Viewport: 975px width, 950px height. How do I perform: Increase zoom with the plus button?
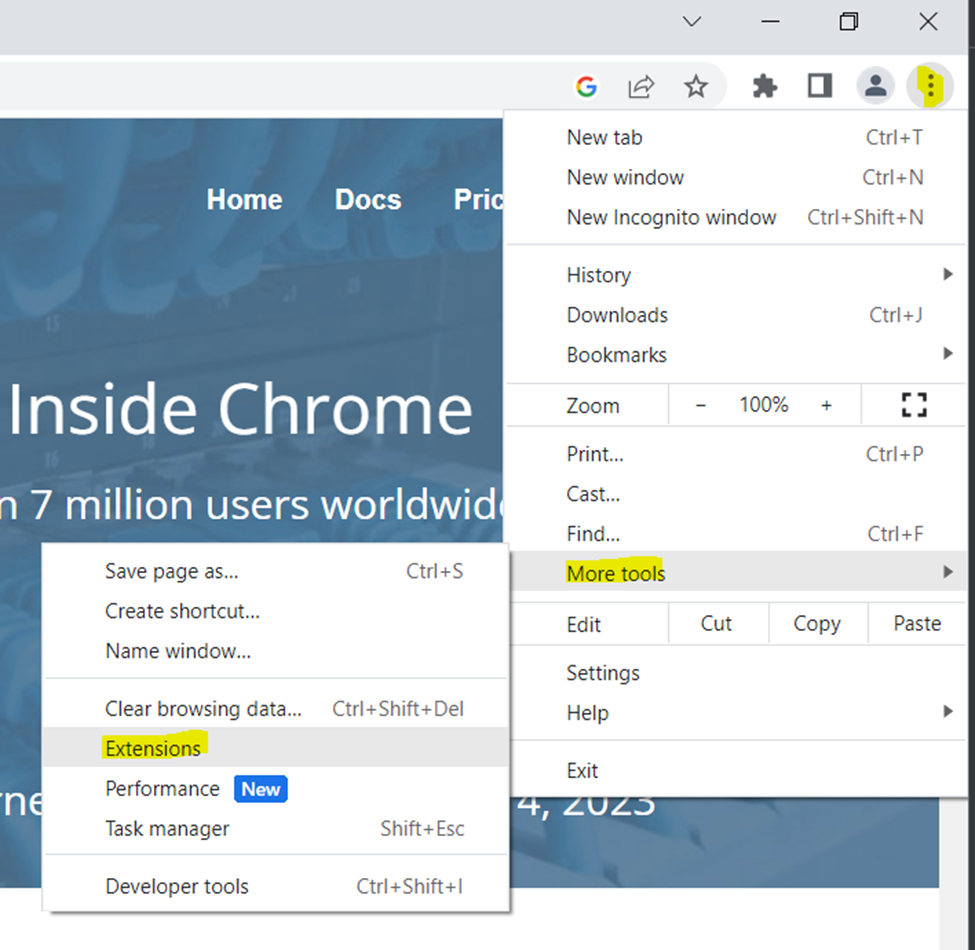(826, 405)
